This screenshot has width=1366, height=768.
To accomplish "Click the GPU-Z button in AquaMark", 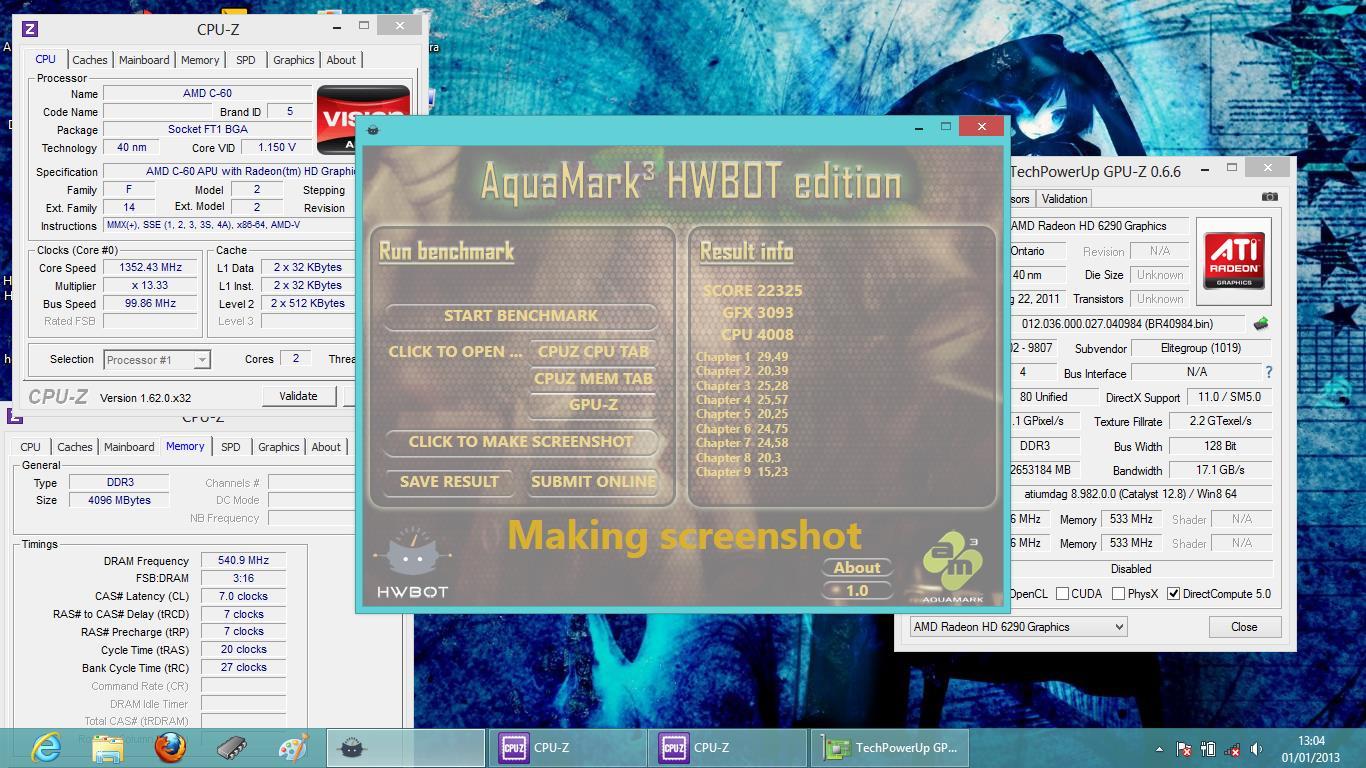I will (593, 405).
